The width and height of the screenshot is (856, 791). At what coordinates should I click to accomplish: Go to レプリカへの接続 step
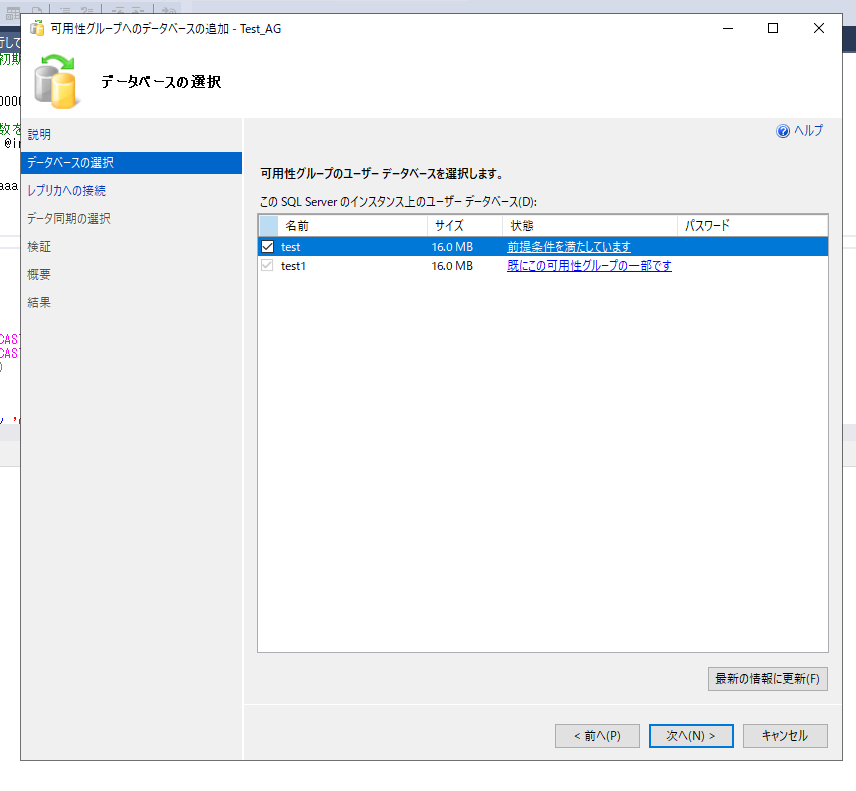coord(67,191)
